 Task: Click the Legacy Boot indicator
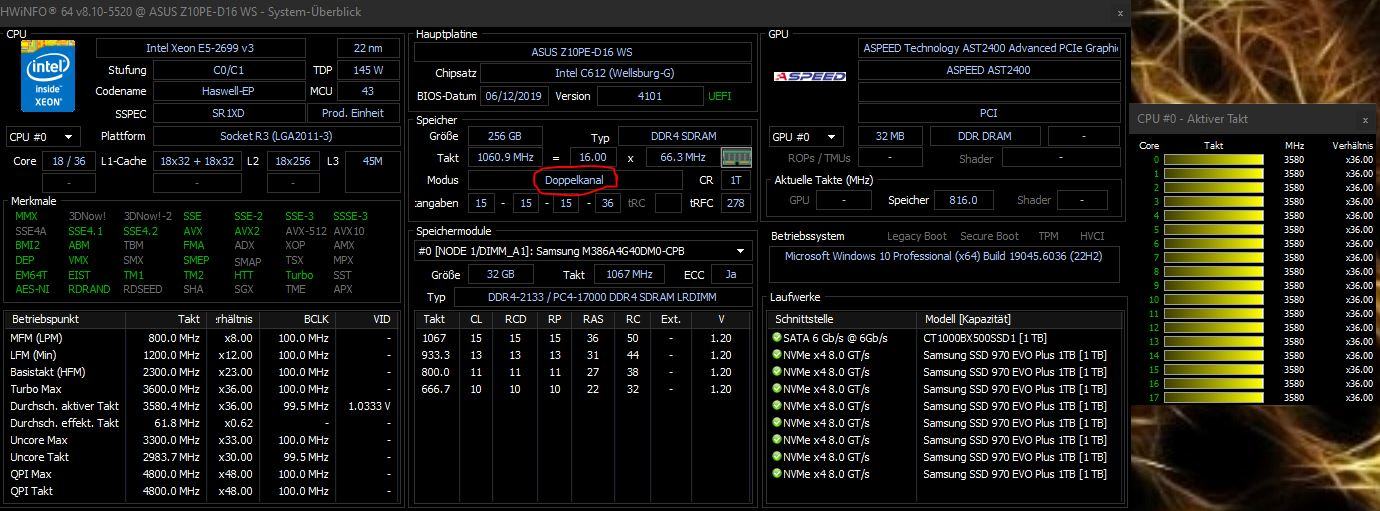917,236
